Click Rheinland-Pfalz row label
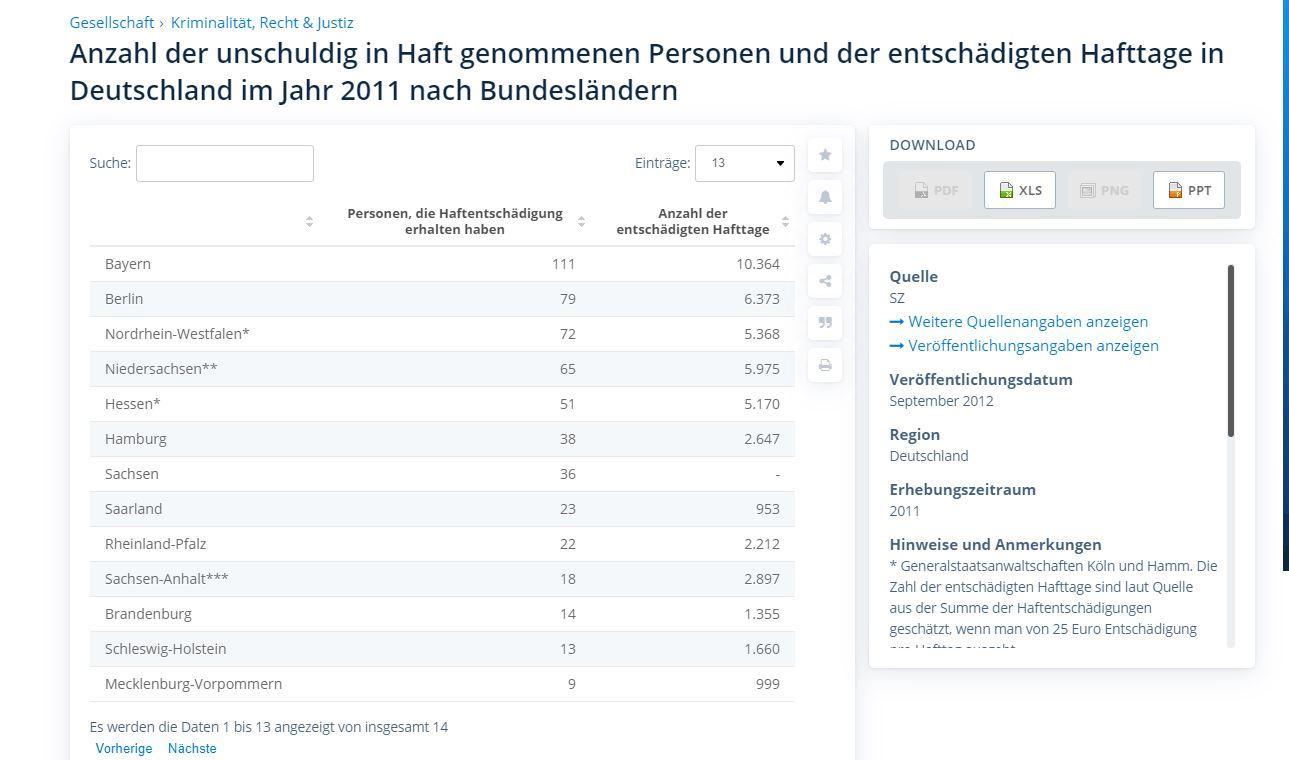The height and width of the screenshot is (760, 1289). point(155,544)
